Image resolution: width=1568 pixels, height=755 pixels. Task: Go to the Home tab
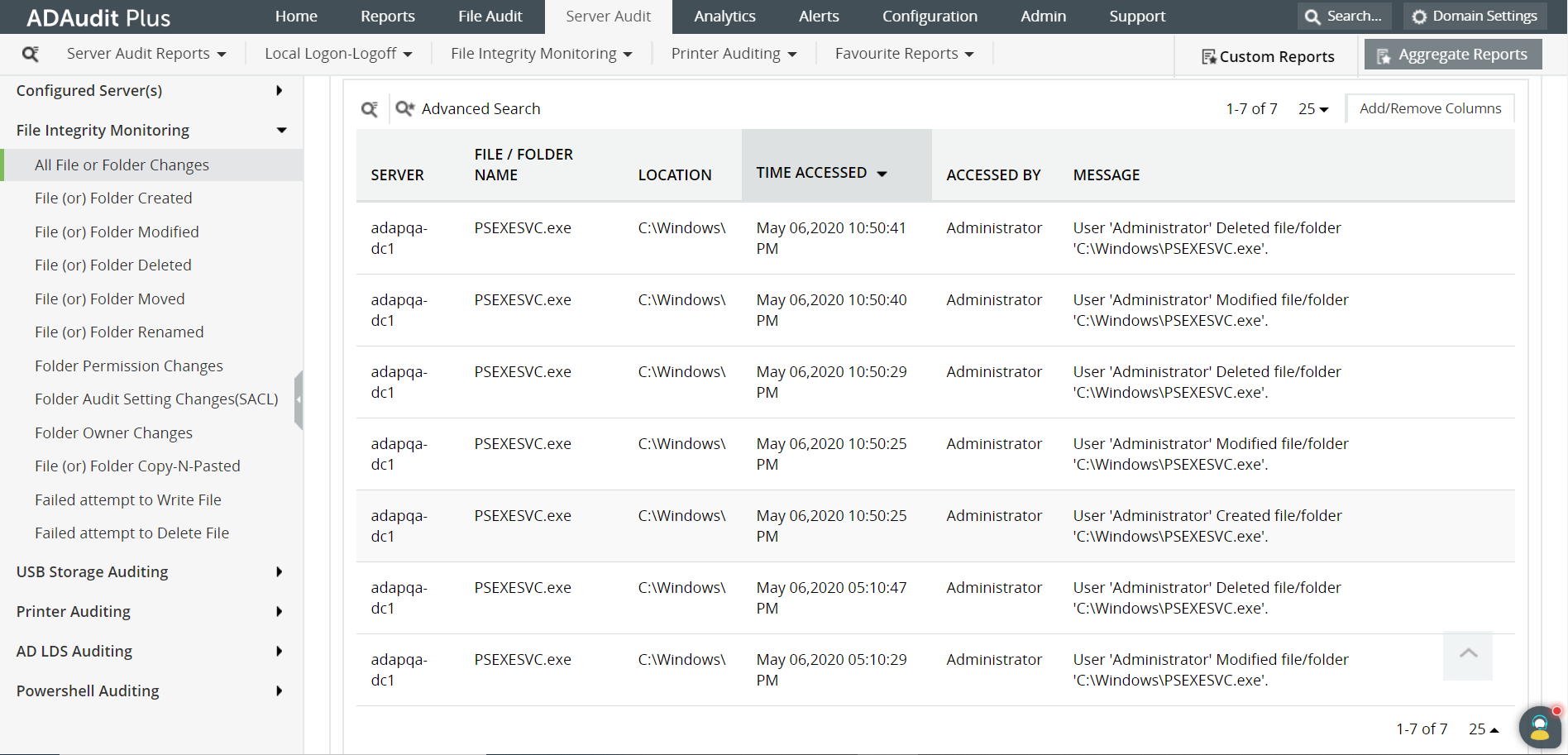coord(296,17)
